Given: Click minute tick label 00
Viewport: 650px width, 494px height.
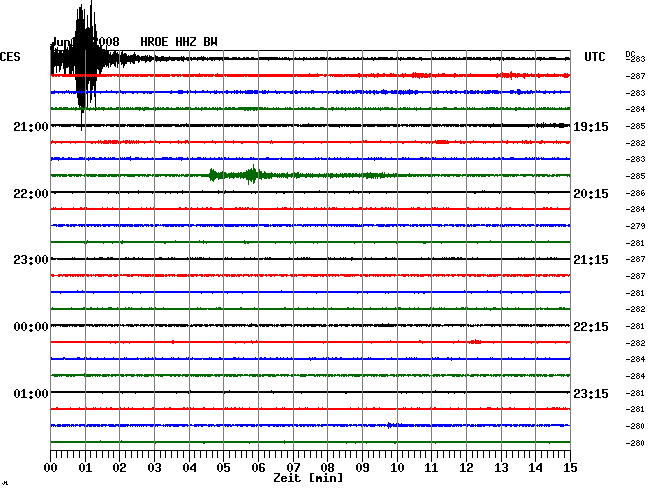Looking at the screenshot, I should [x=51, y=468].
